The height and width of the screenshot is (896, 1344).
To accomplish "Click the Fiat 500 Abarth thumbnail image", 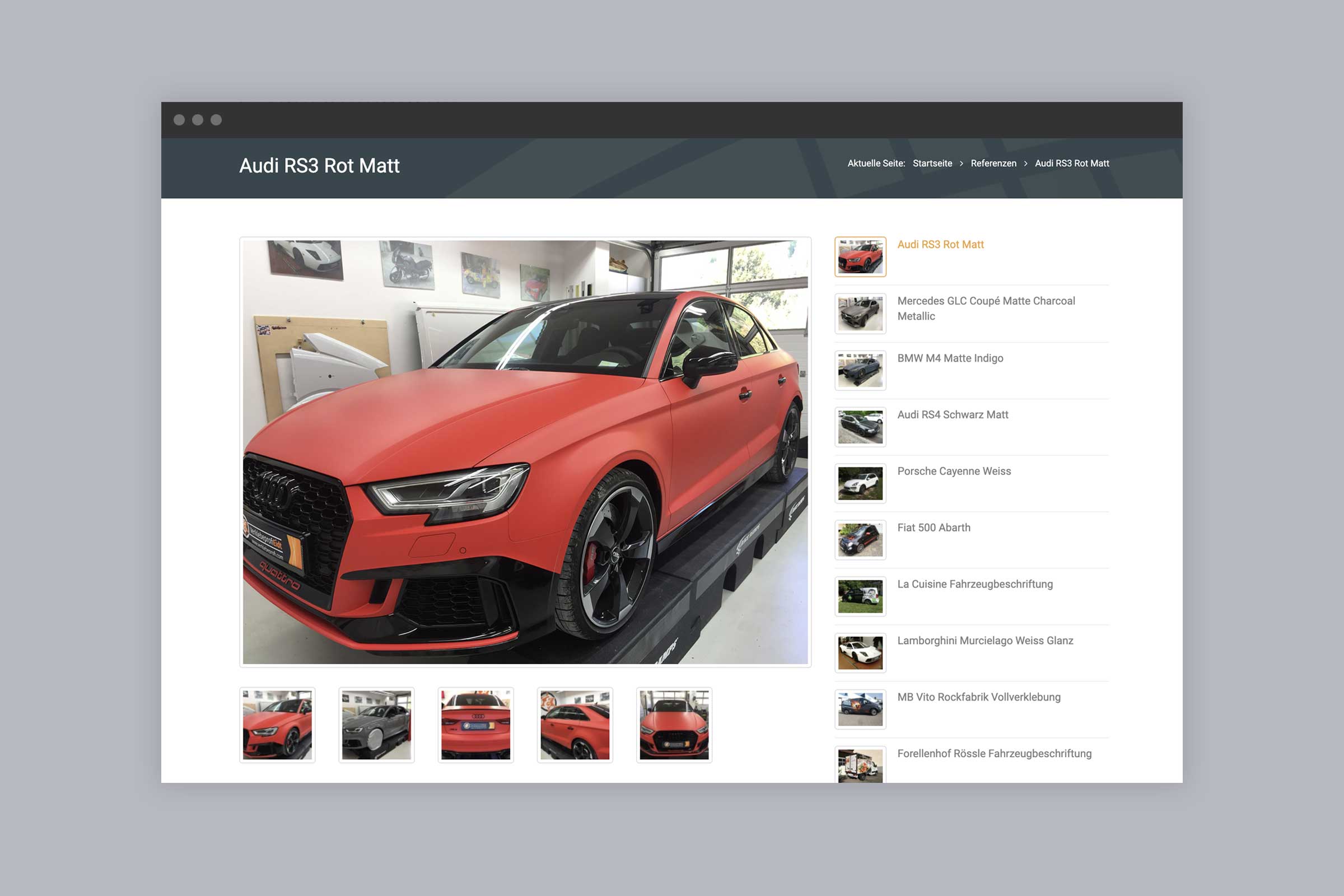I will pyautogui.click(x=860, y=539).
